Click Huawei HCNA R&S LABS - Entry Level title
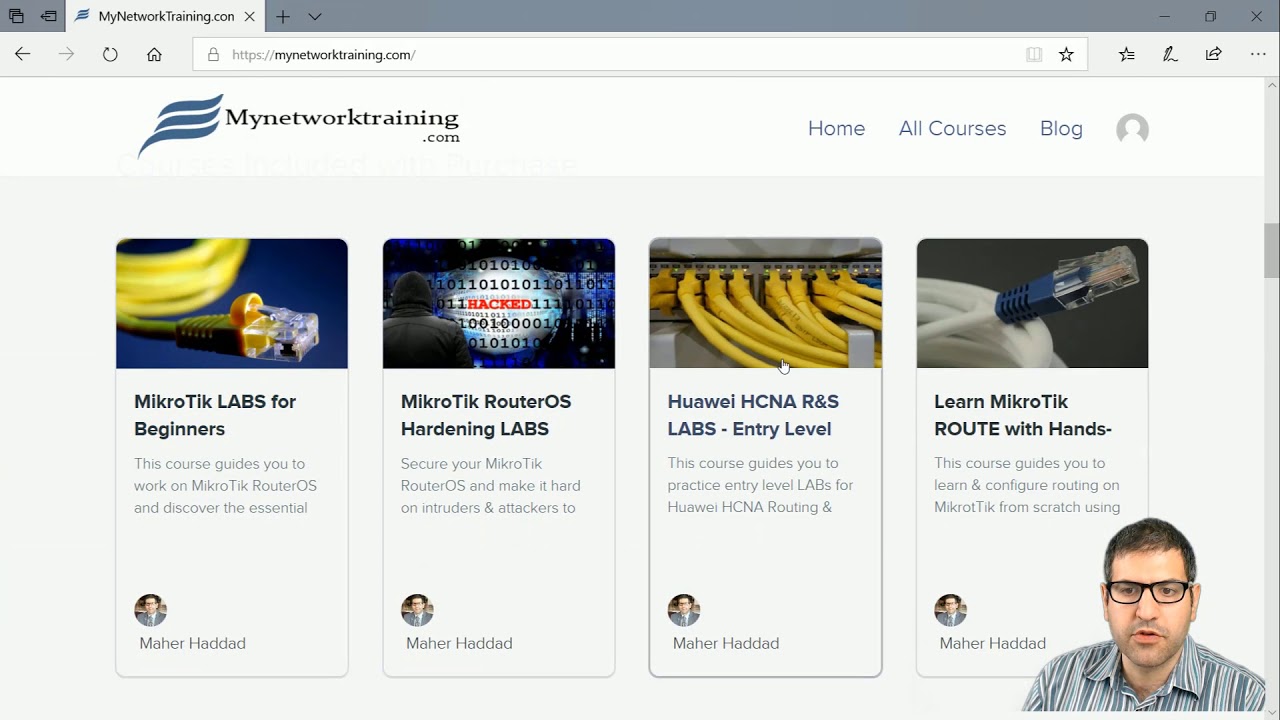This screenshot has height=720, width=1280. tap(753, 415)
